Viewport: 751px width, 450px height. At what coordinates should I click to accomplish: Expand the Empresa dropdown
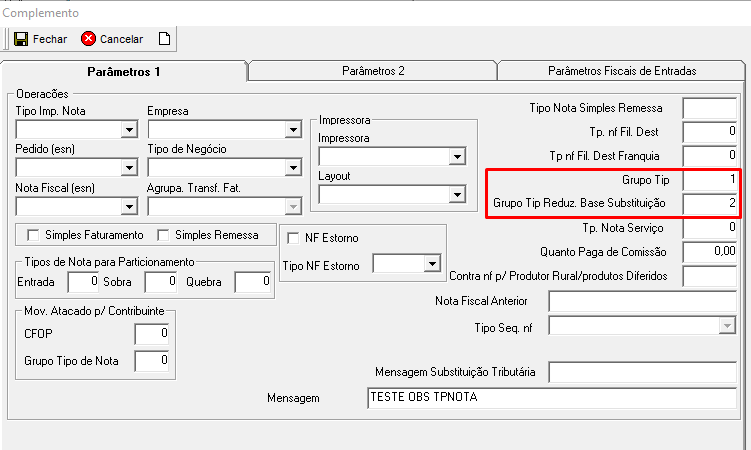(293, 130)
